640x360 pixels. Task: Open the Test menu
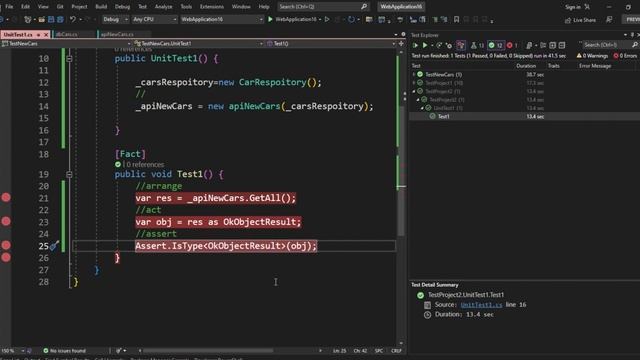click(x=142, y=7)
